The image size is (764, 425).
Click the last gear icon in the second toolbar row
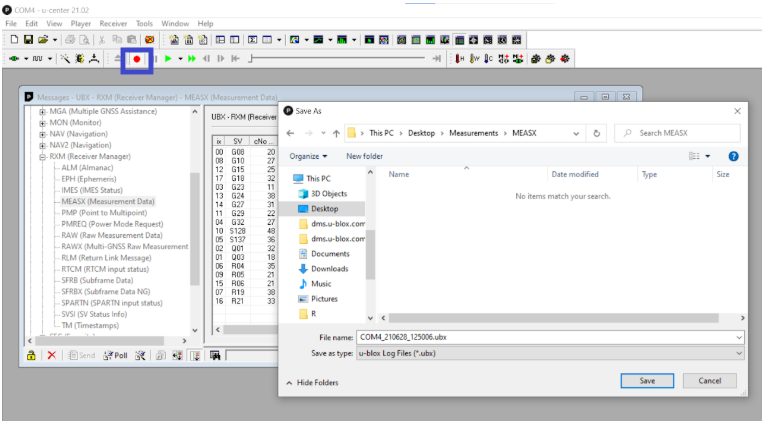[565, 58]
